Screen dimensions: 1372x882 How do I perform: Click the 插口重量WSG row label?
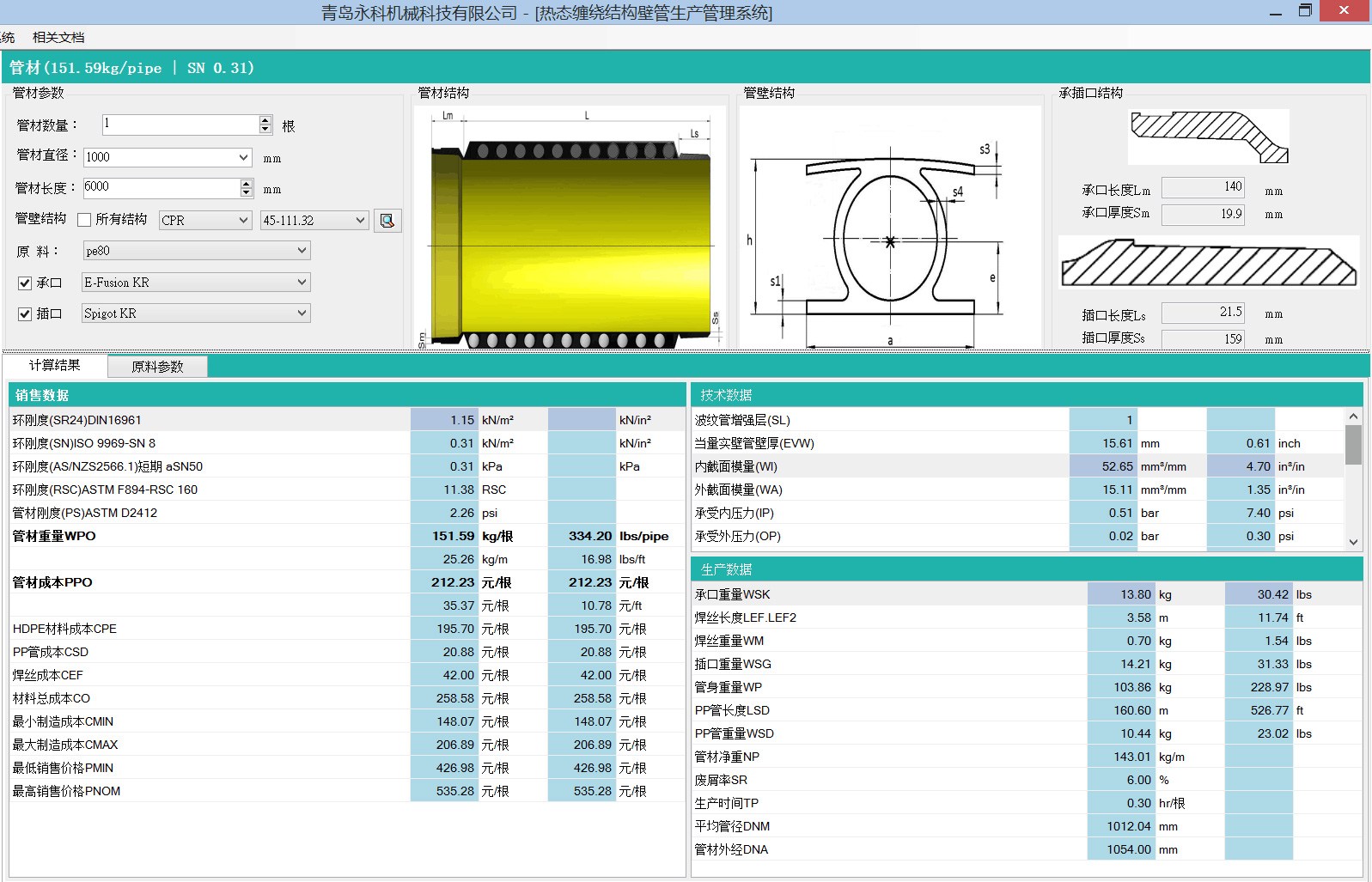tap(733, 664)
